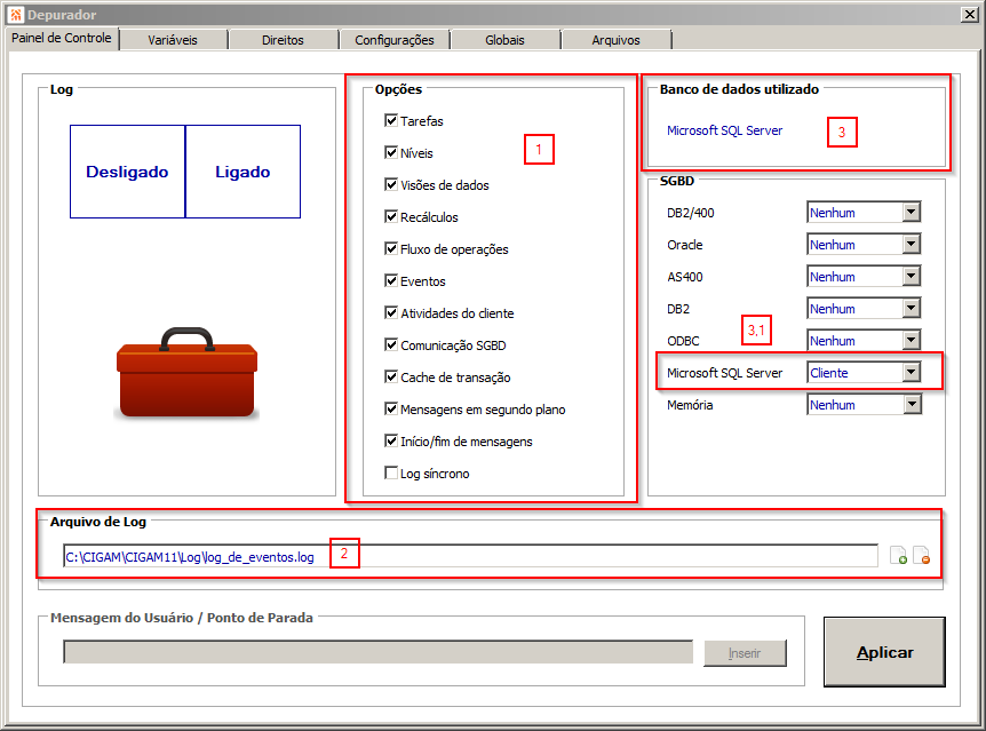Viewport: 986px width, 731px height.
Task: Expand the AS400 dropdown list
Action: (911, 277)
